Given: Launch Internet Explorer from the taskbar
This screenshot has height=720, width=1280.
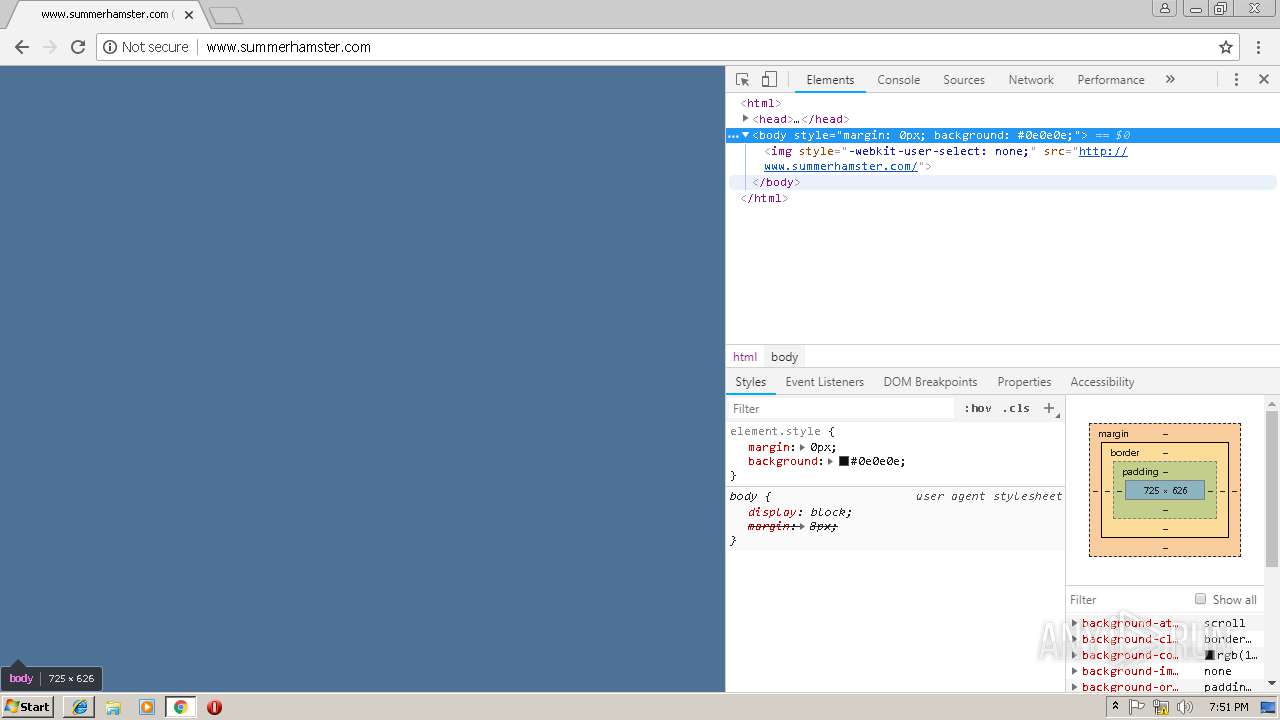Looking at the screenshot, I should [80, 707].
